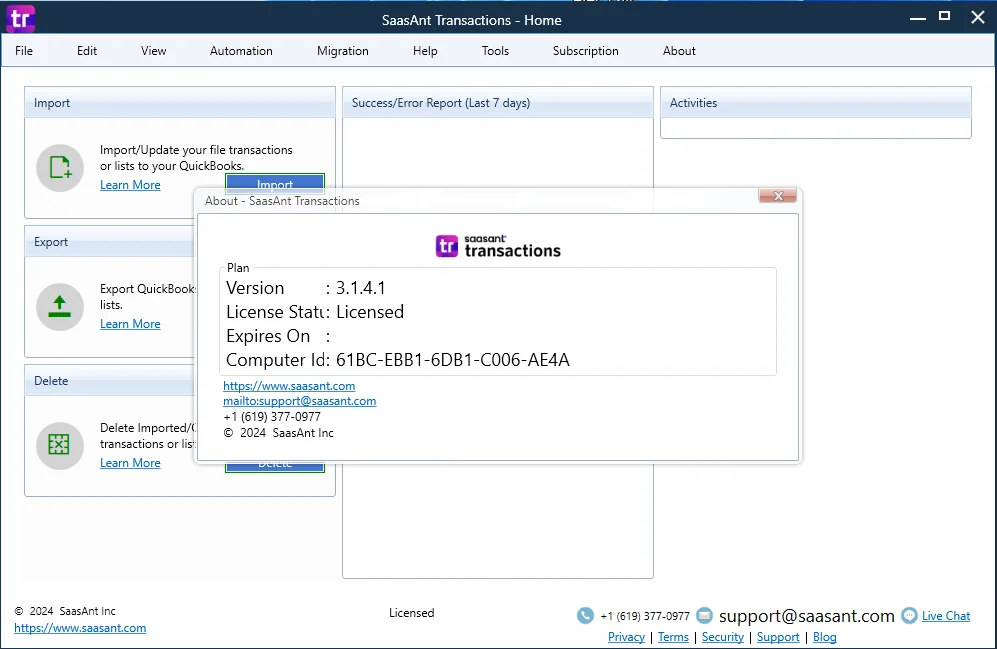
Task: Click the Import panel header
Action: pos(180,103)
